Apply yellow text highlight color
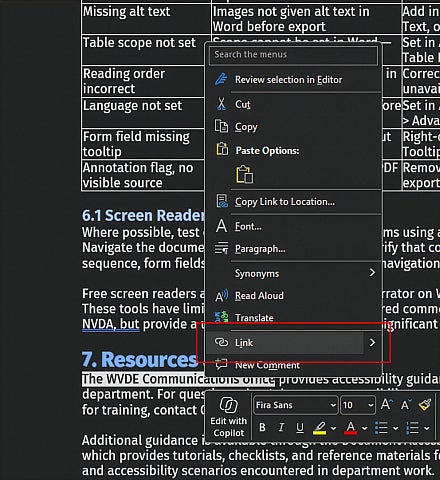440x480 pixels. tap(319, 428)
